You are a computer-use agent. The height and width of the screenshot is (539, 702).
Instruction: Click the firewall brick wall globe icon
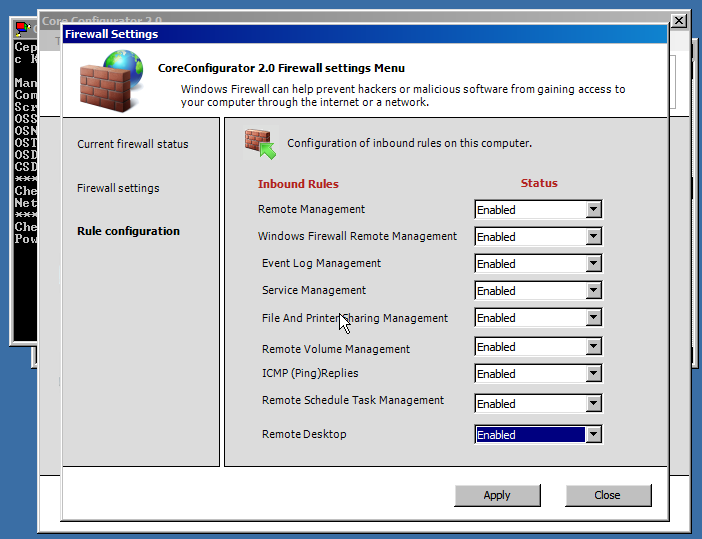pos(111,81)
